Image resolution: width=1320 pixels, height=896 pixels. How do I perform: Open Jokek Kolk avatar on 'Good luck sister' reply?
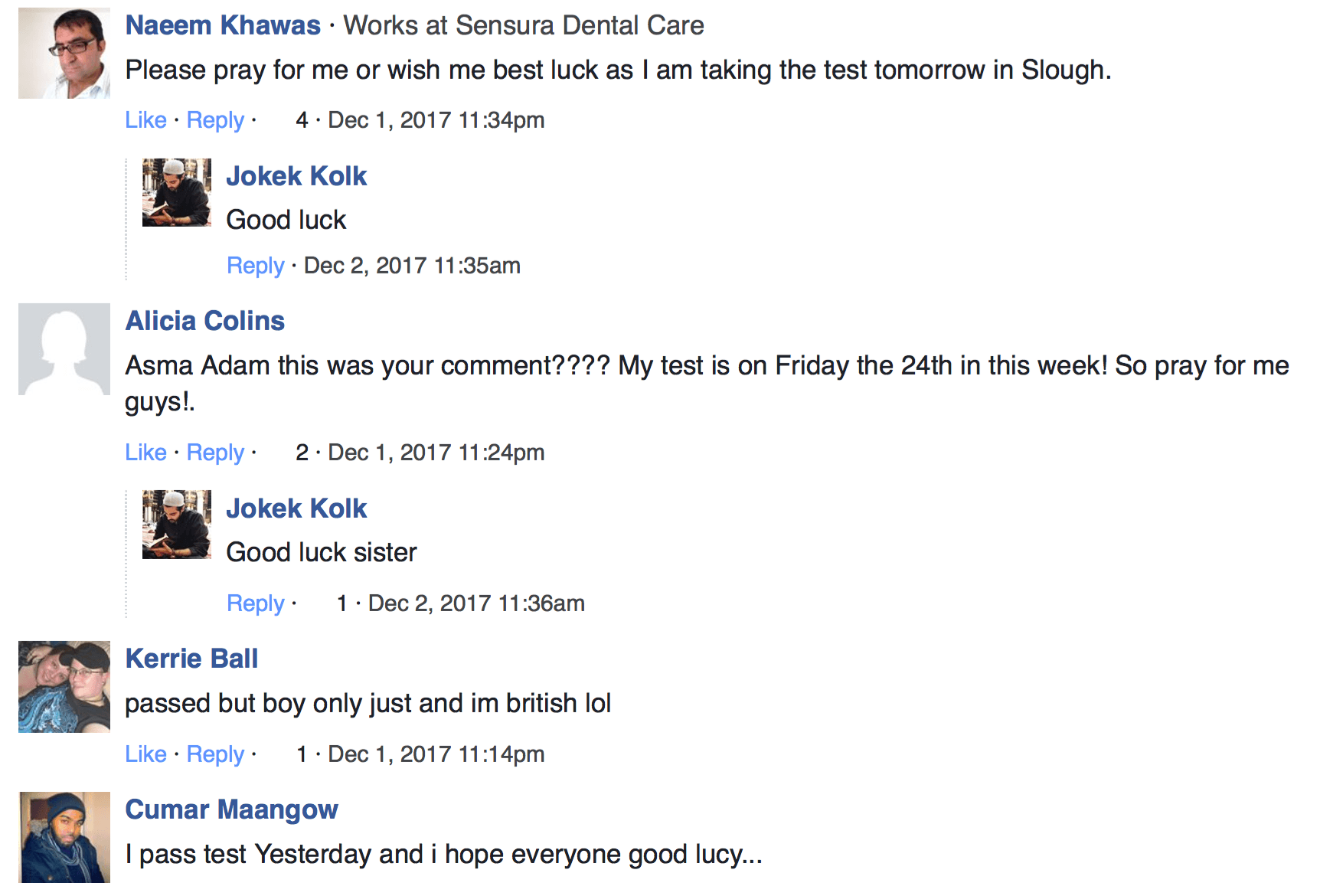(x=177, y=525)
